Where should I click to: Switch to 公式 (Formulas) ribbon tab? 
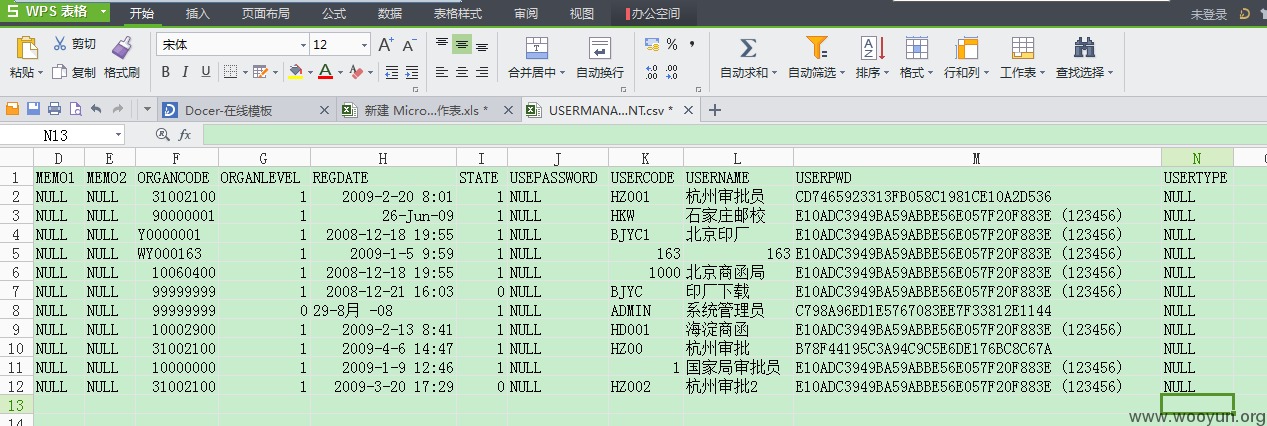click(334, 14)
